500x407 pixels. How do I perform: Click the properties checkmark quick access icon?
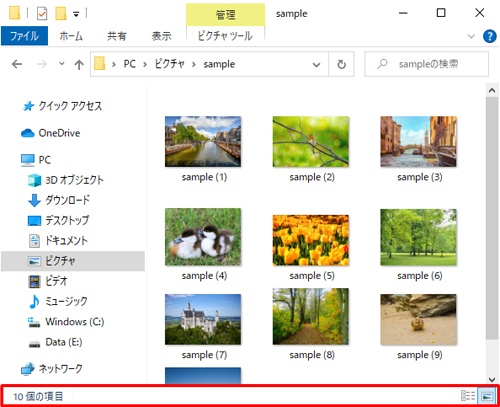(42, 14)
